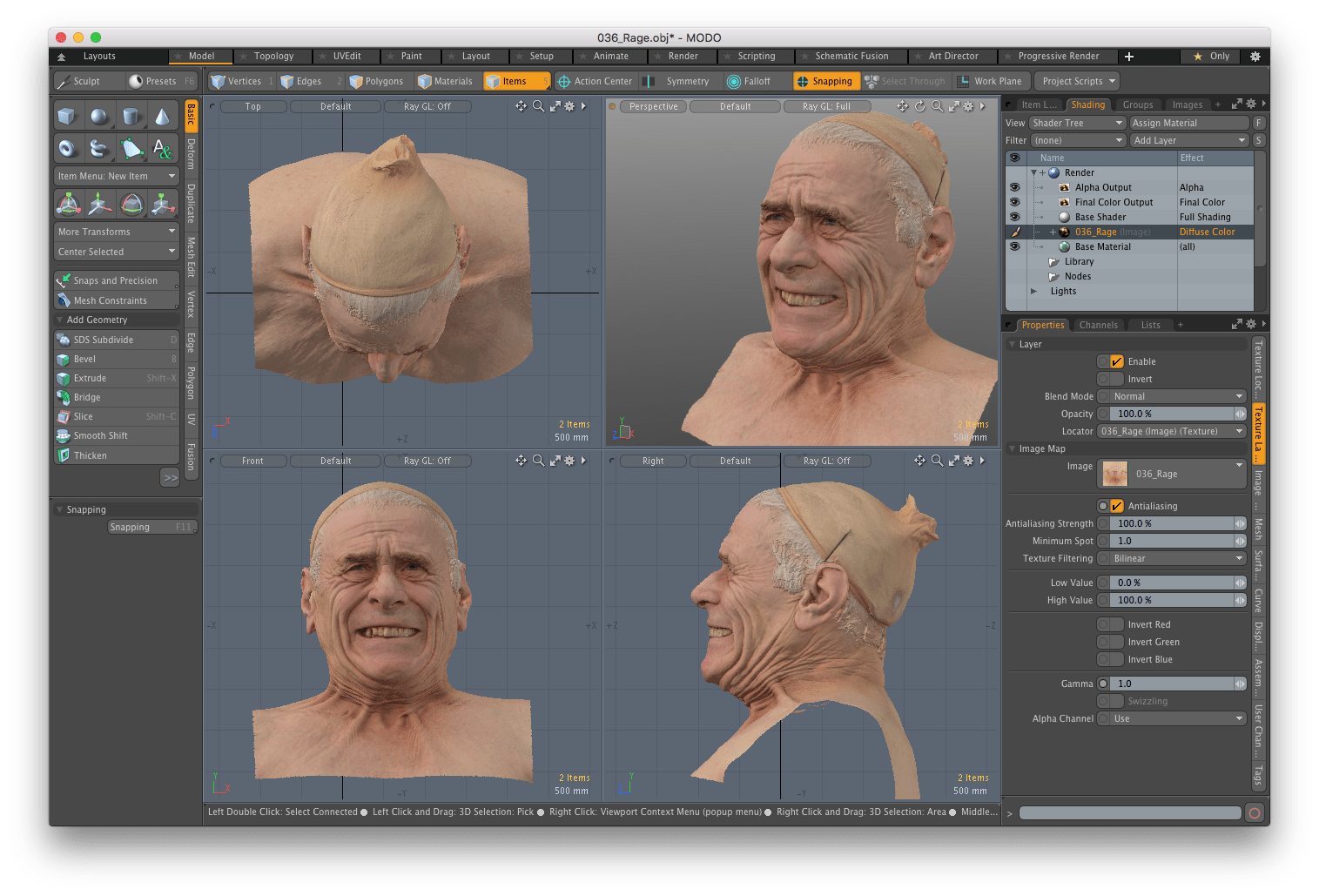Click the Bevel tool icon

coord(64,360)
